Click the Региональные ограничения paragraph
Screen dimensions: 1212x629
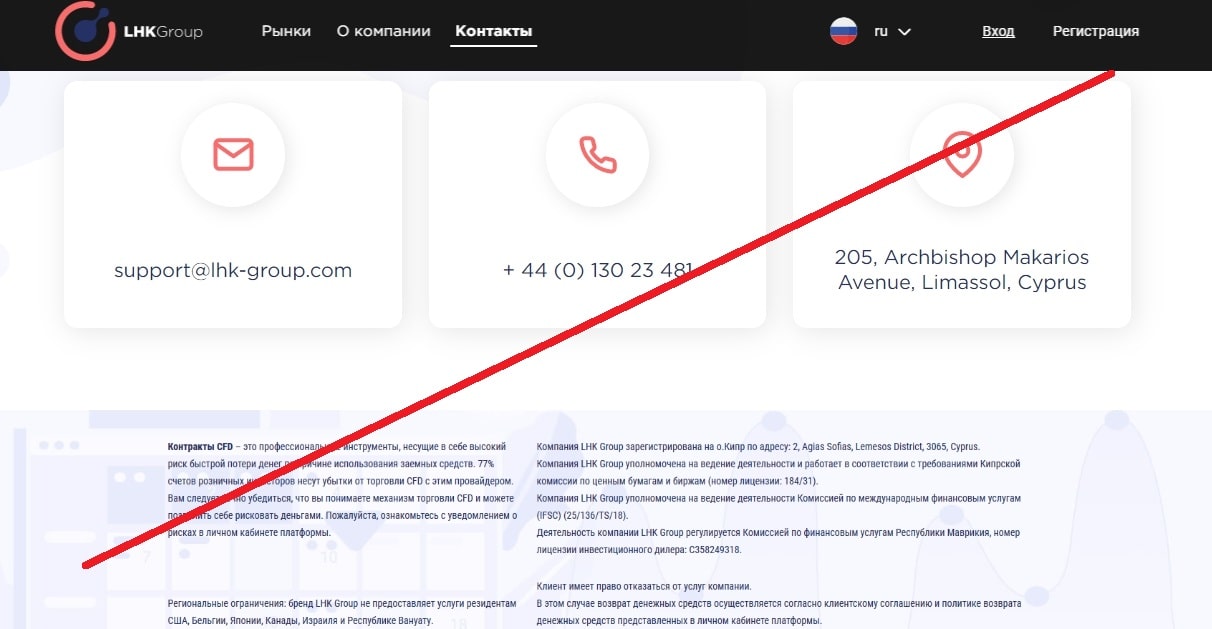pos(343,612)
